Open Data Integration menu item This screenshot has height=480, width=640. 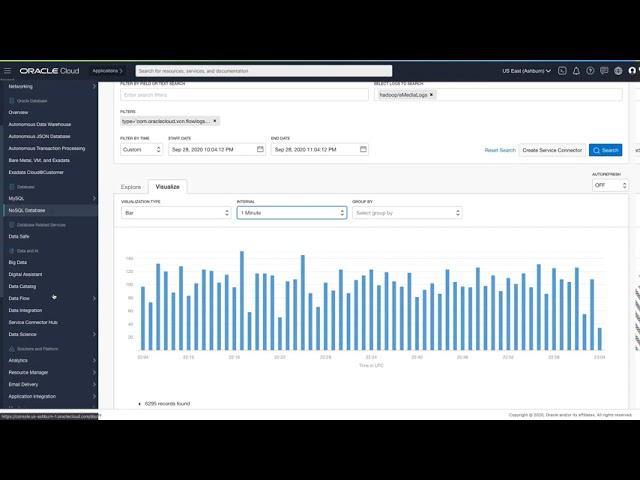coord(25,310)
